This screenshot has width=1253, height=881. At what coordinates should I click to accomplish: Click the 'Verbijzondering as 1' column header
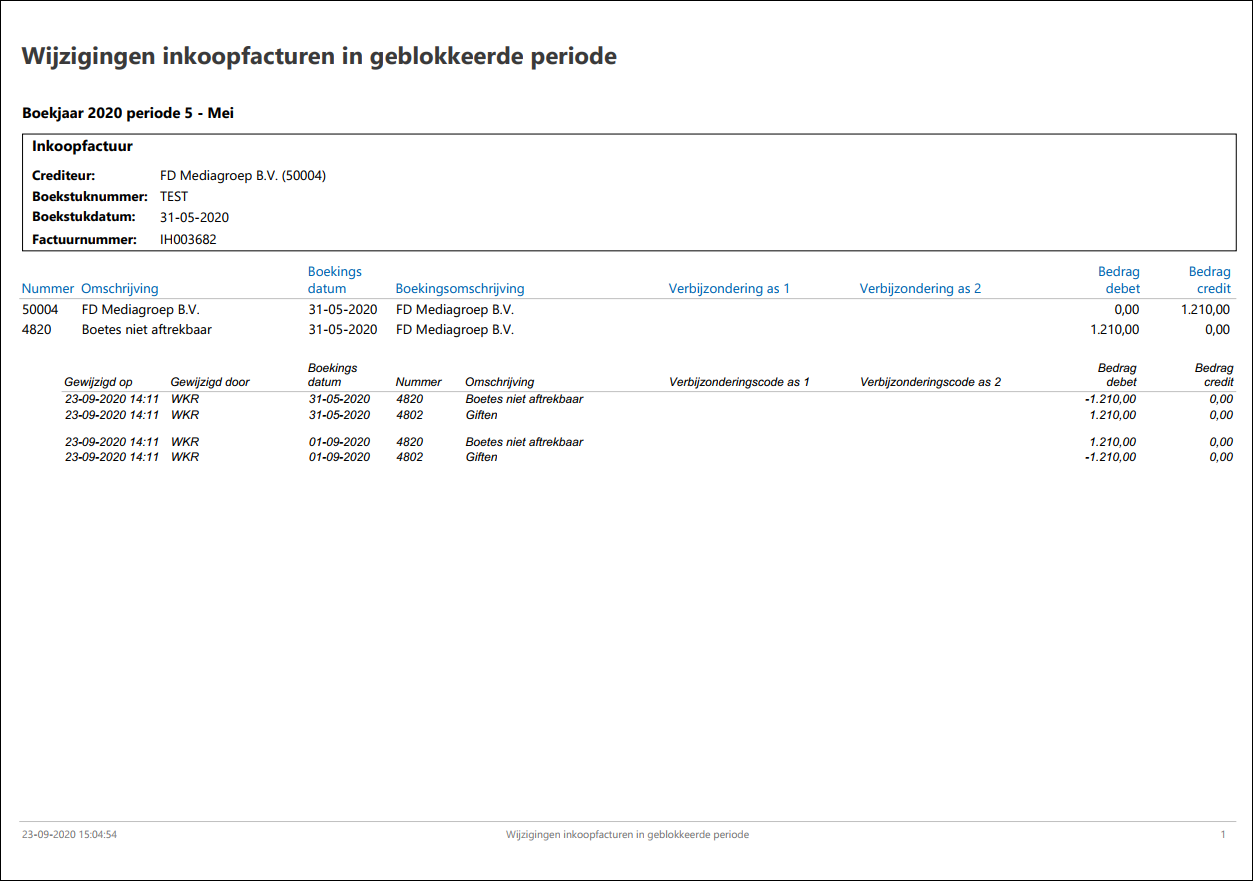pos(729,289)
